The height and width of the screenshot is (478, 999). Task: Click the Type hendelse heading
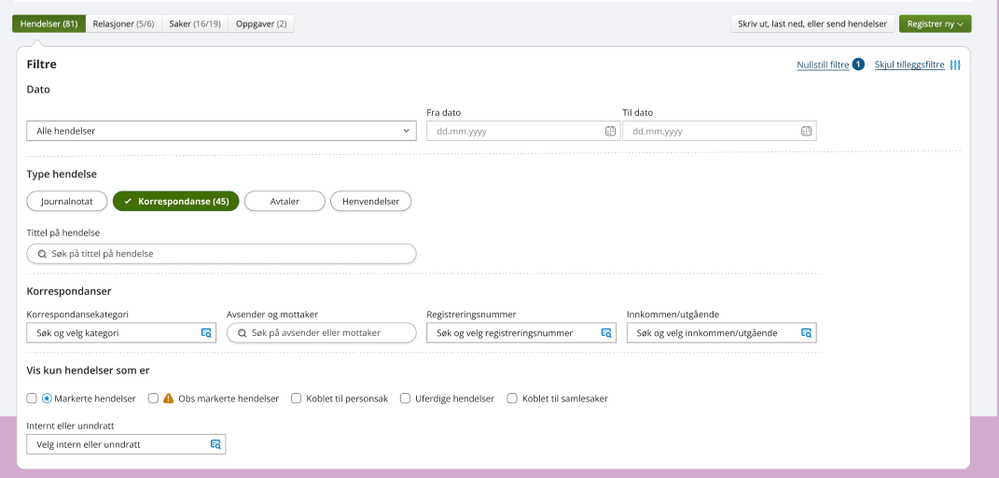62,173
